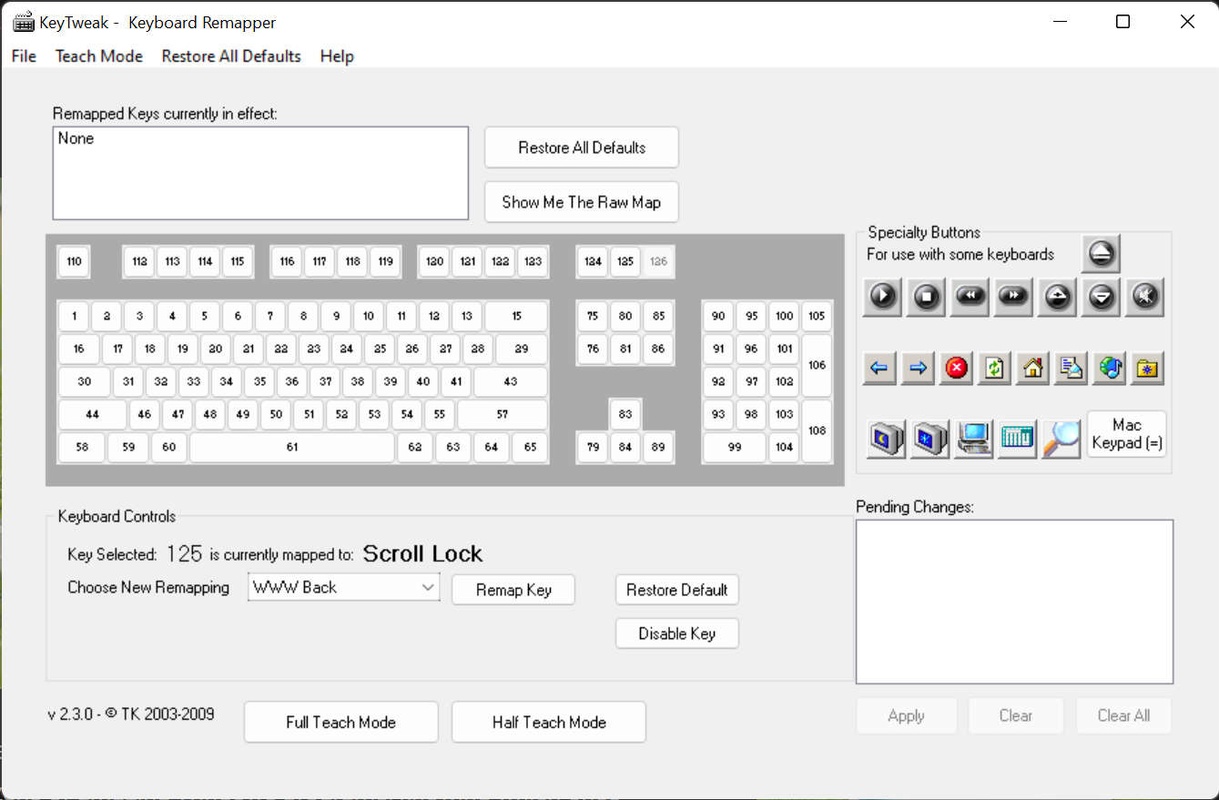This screenshot has height=800, width=1219.
Task: Pick the Volume Down specialty button
Action: (1102, 297)
